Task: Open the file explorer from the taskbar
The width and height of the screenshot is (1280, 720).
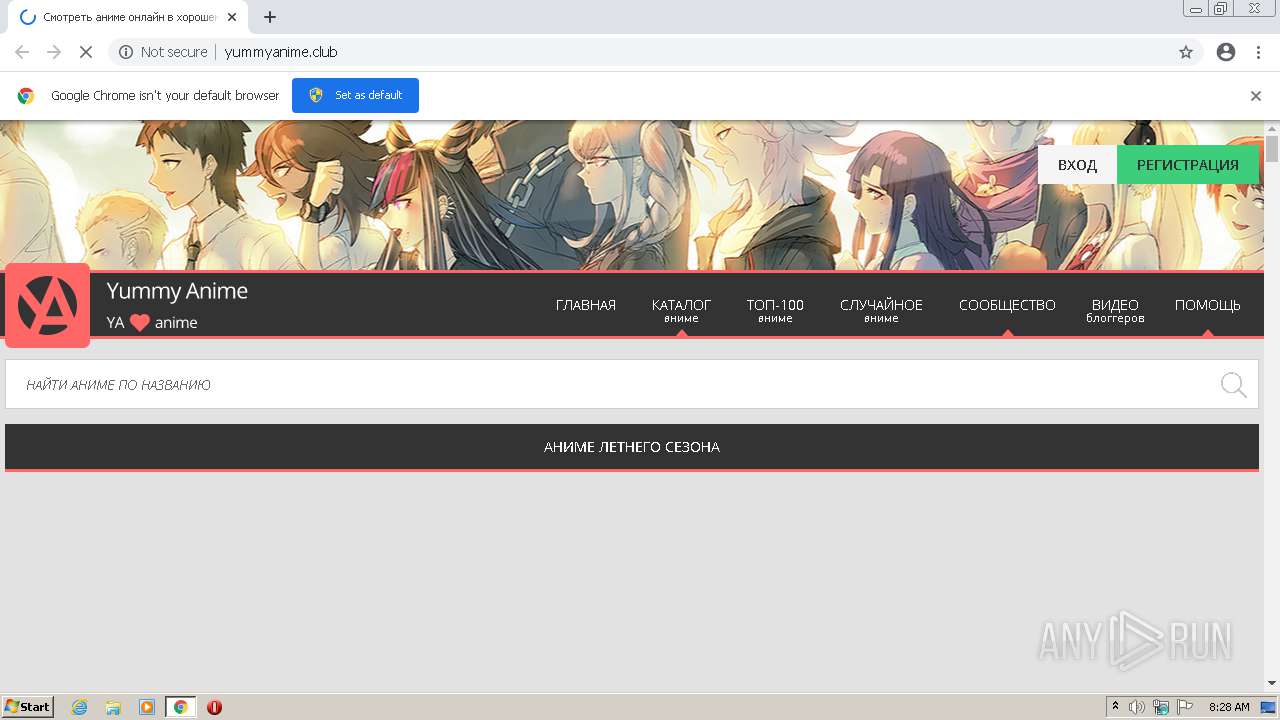Action: (113, 707)
